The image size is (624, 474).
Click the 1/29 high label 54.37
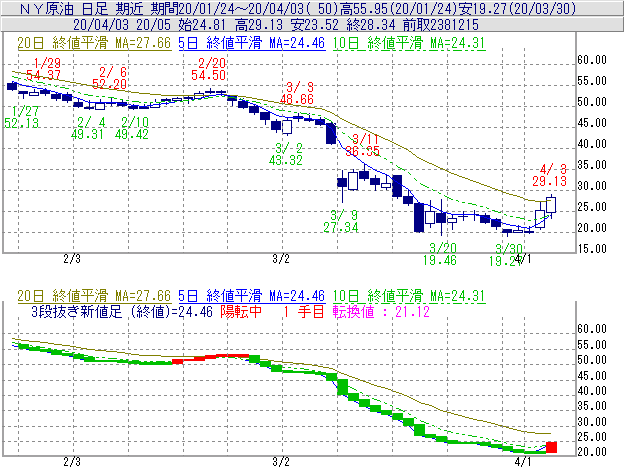[43, 69]
